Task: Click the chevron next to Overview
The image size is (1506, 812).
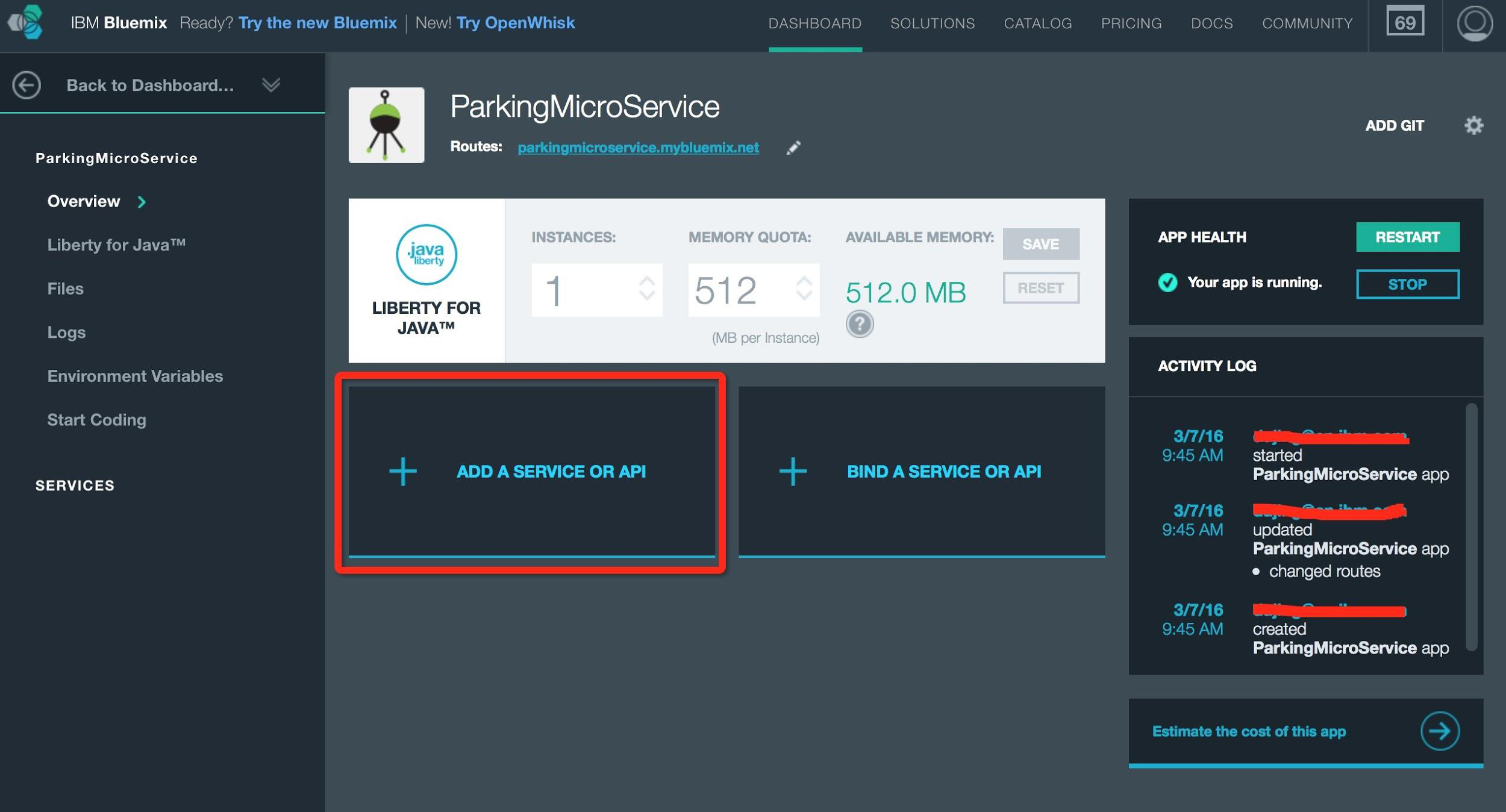Action: point(142,202)
